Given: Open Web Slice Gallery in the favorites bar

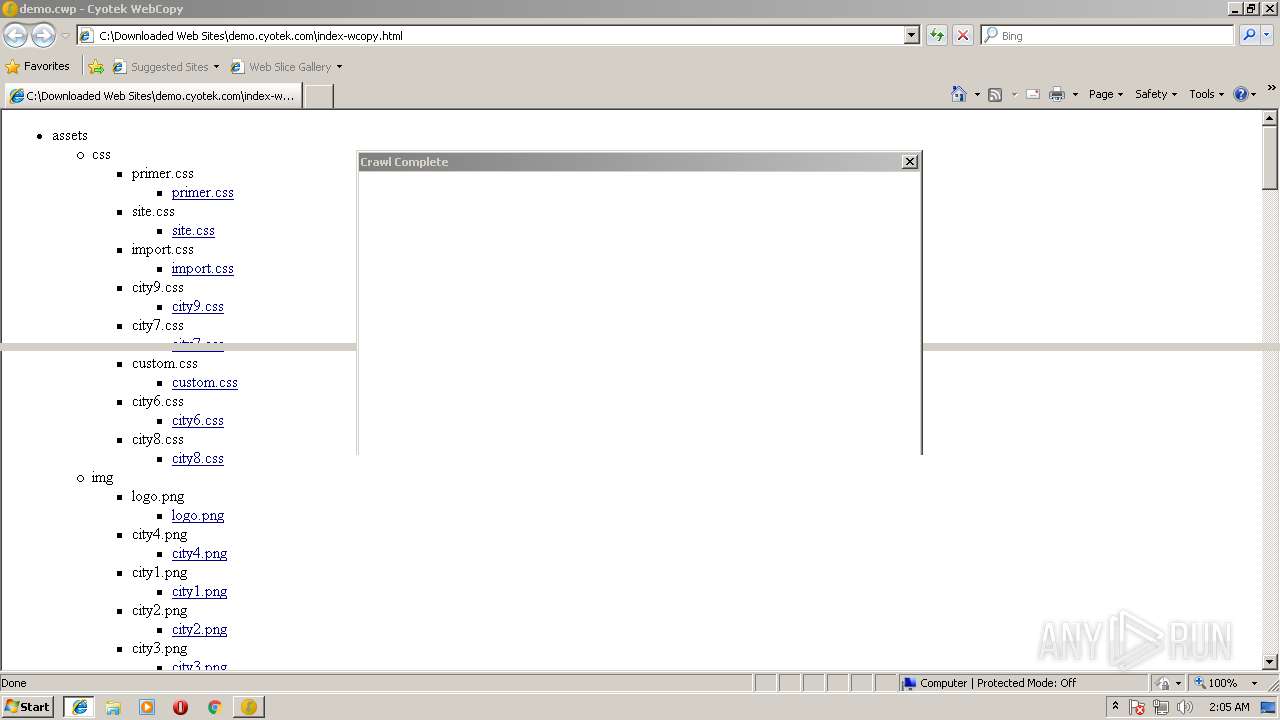Looking at the screenshot, I should click(286, 67).
